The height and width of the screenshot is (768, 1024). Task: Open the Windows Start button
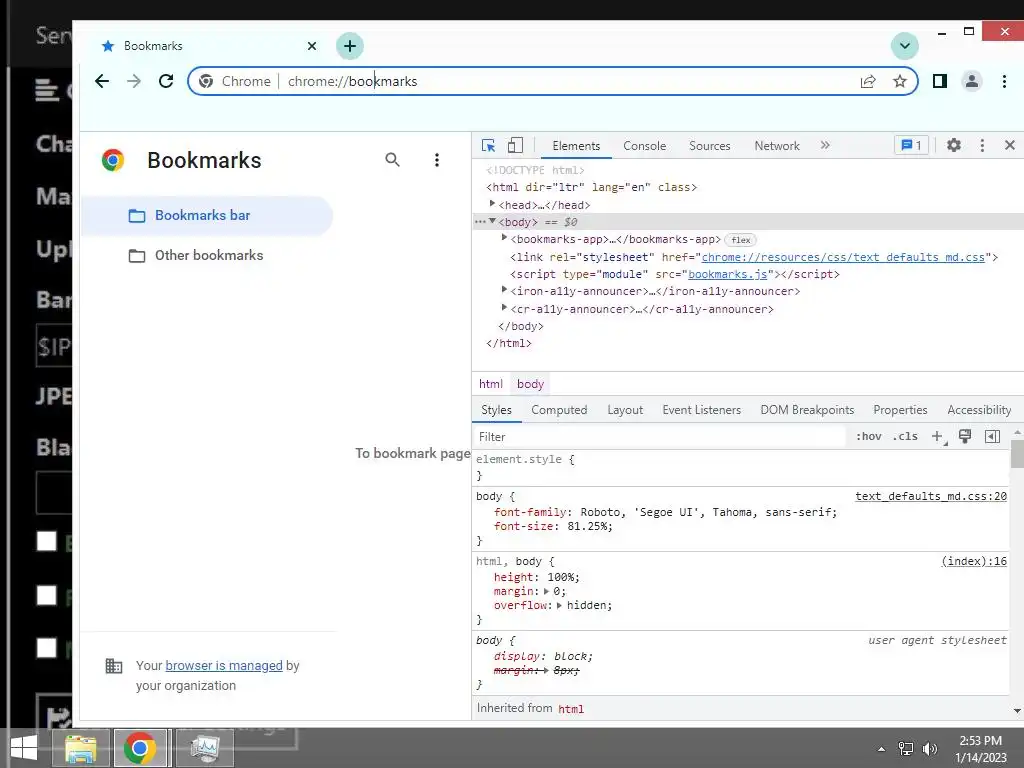tap(24, 748)
